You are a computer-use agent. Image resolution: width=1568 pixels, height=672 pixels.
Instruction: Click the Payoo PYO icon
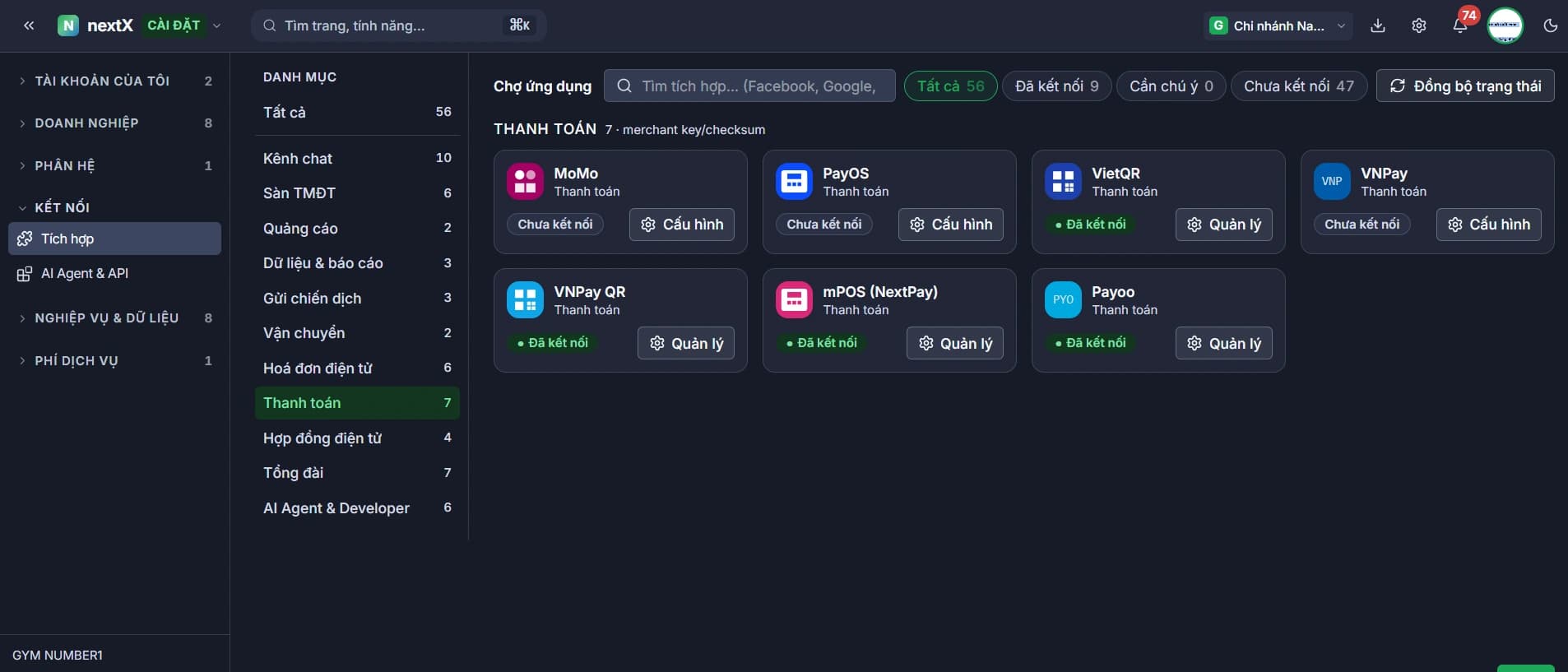[x=1063, y=300]
